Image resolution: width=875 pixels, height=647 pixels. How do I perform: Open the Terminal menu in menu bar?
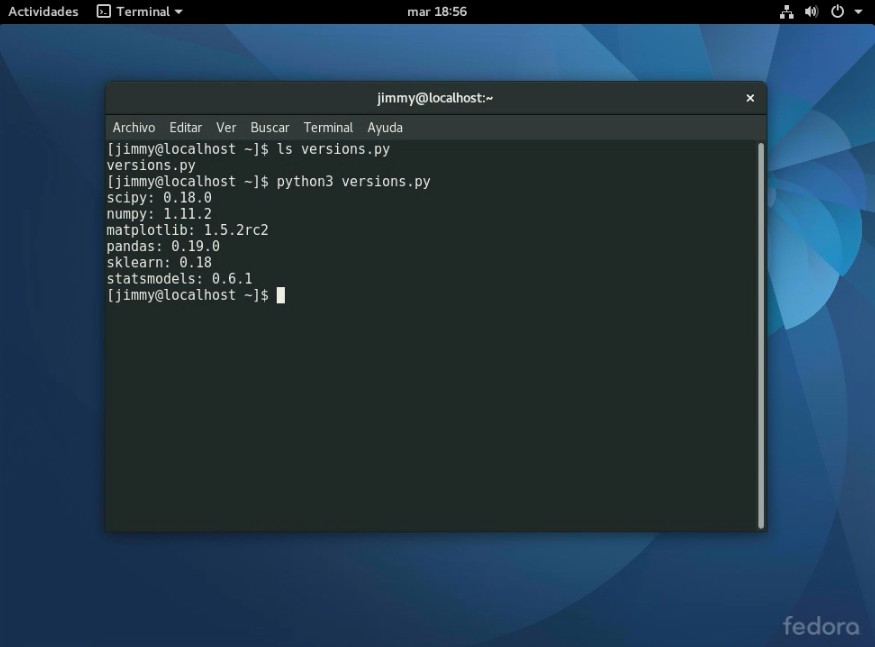pos(328,128)
